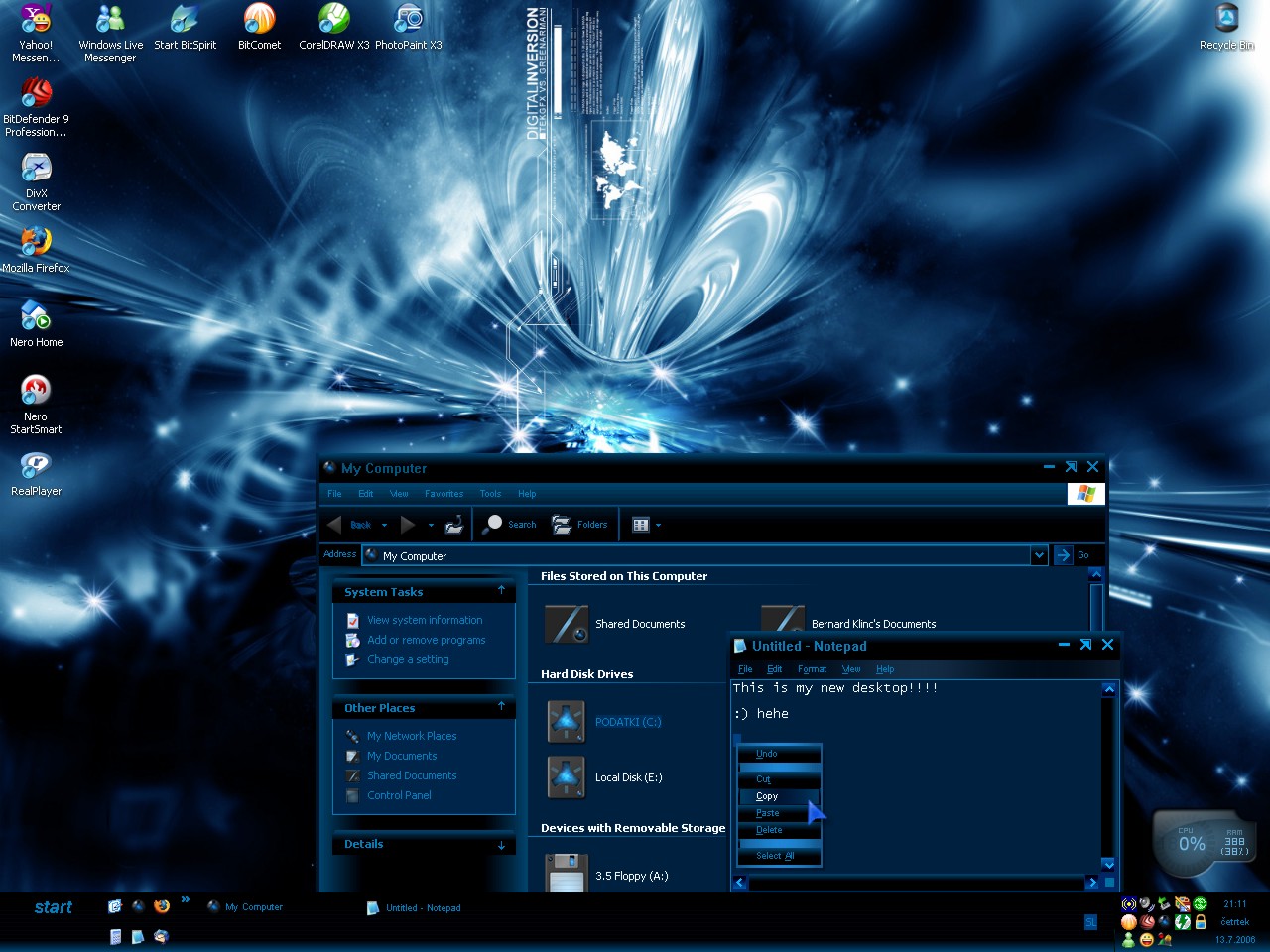Open My Network Places link

pos(412,736)
